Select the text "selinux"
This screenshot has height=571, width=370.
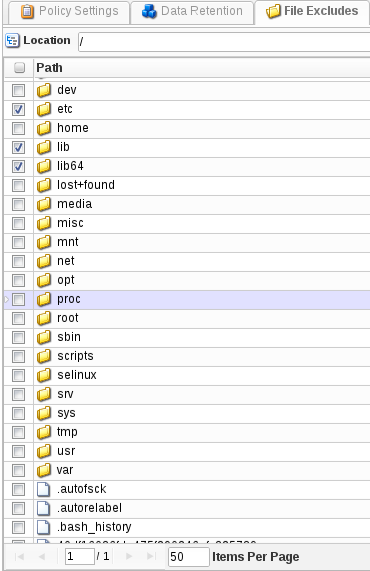point(77,375)
